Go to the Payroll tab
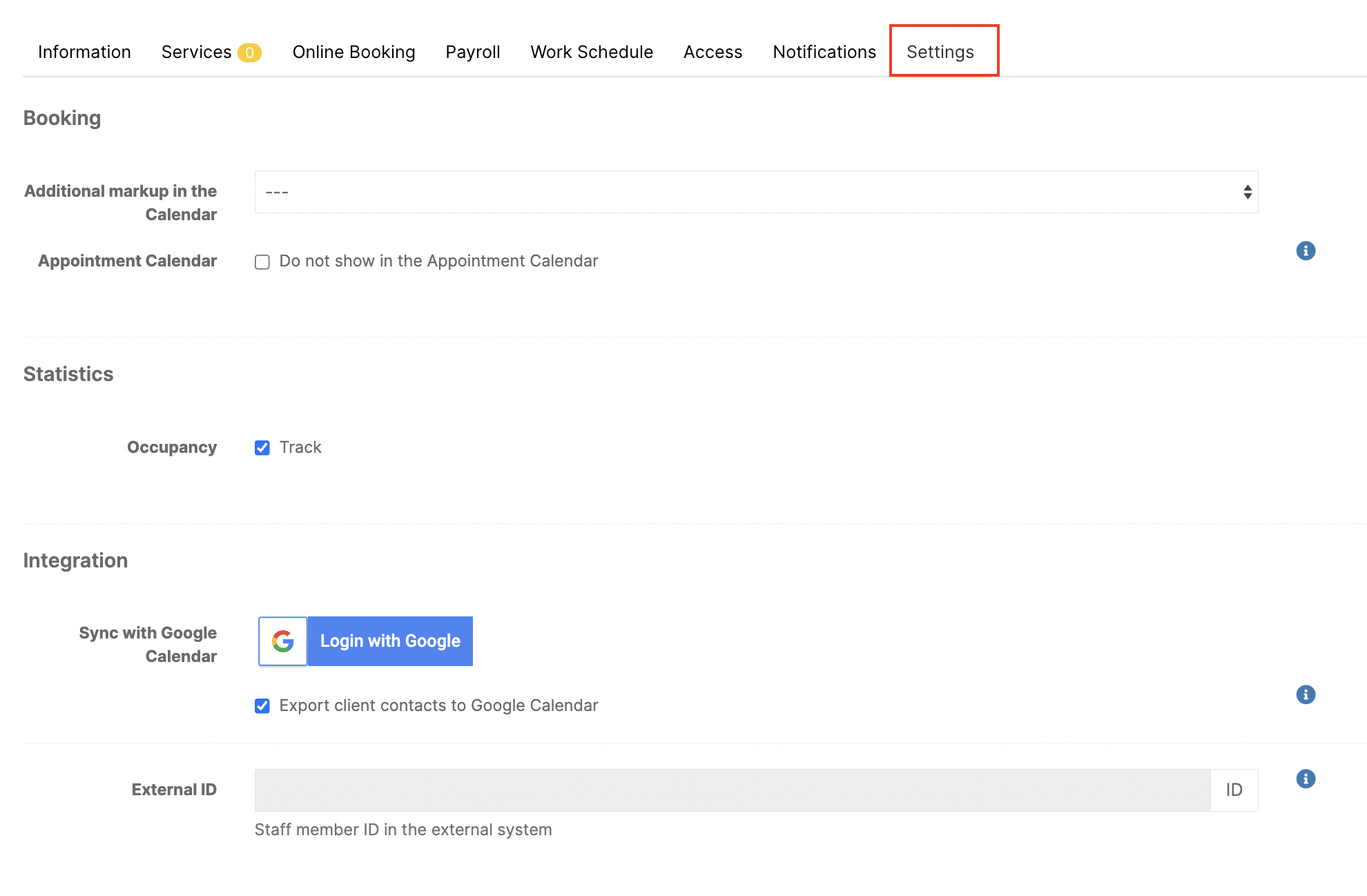Viewport: 1367px width, 896px height. 472,52
